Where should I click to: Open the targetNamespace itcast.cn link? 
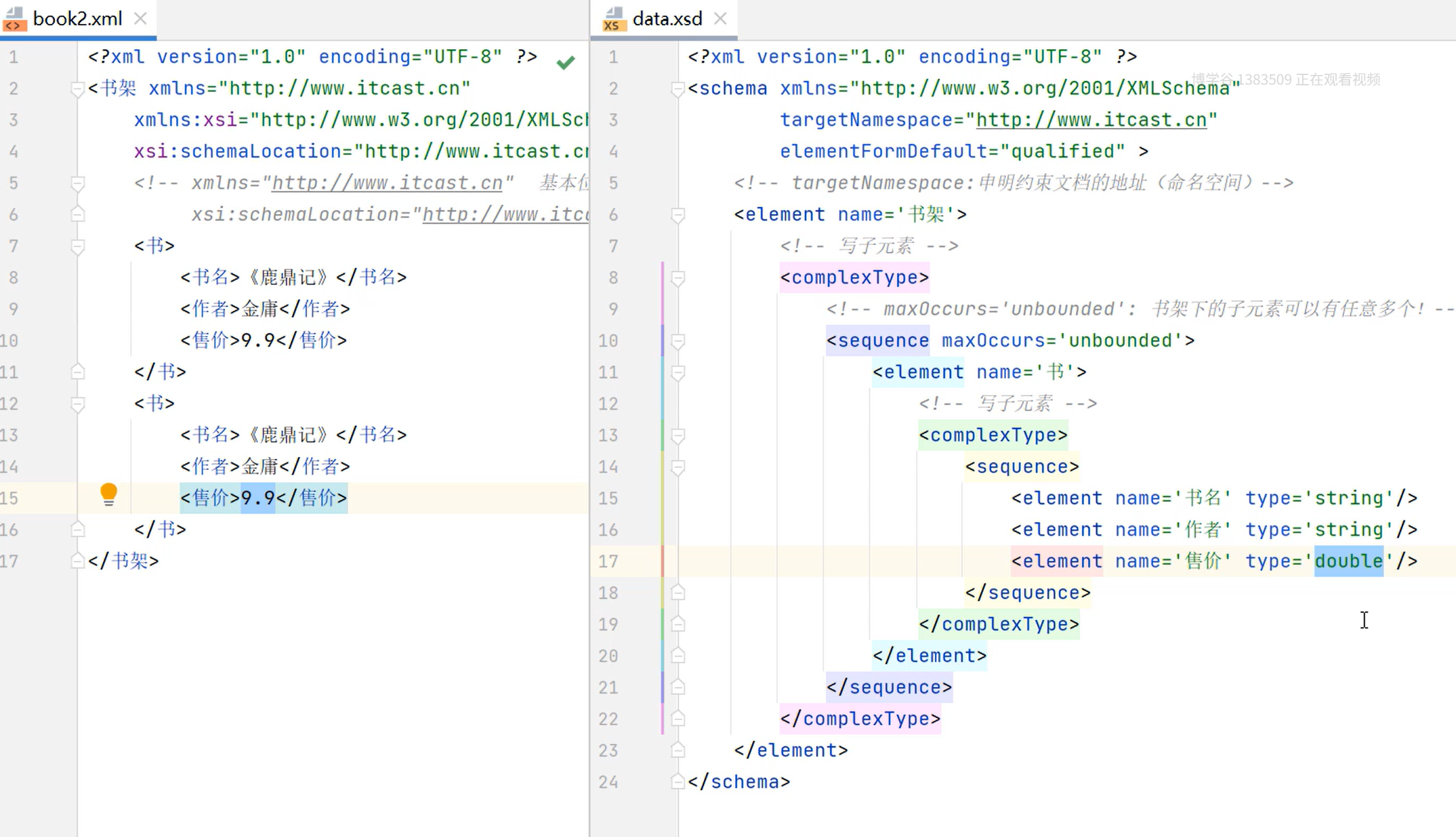pos(1091,120)
